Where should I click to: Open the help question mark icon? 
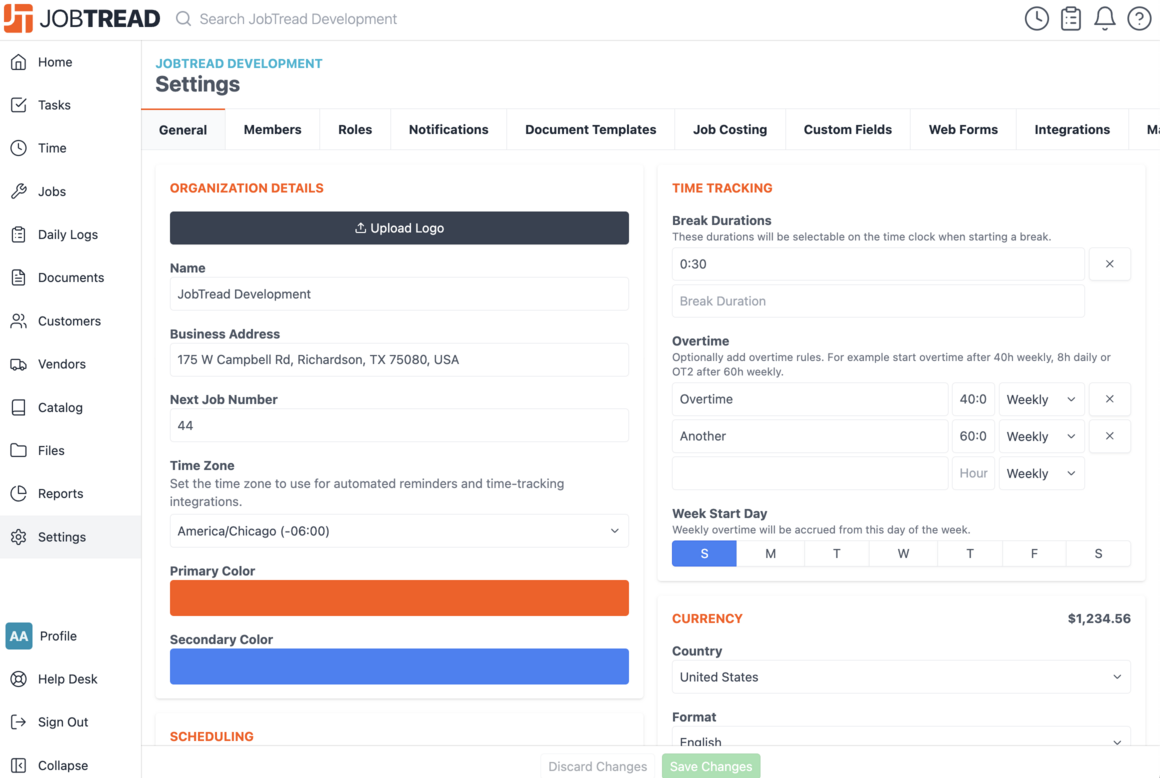coord(1139,18)
